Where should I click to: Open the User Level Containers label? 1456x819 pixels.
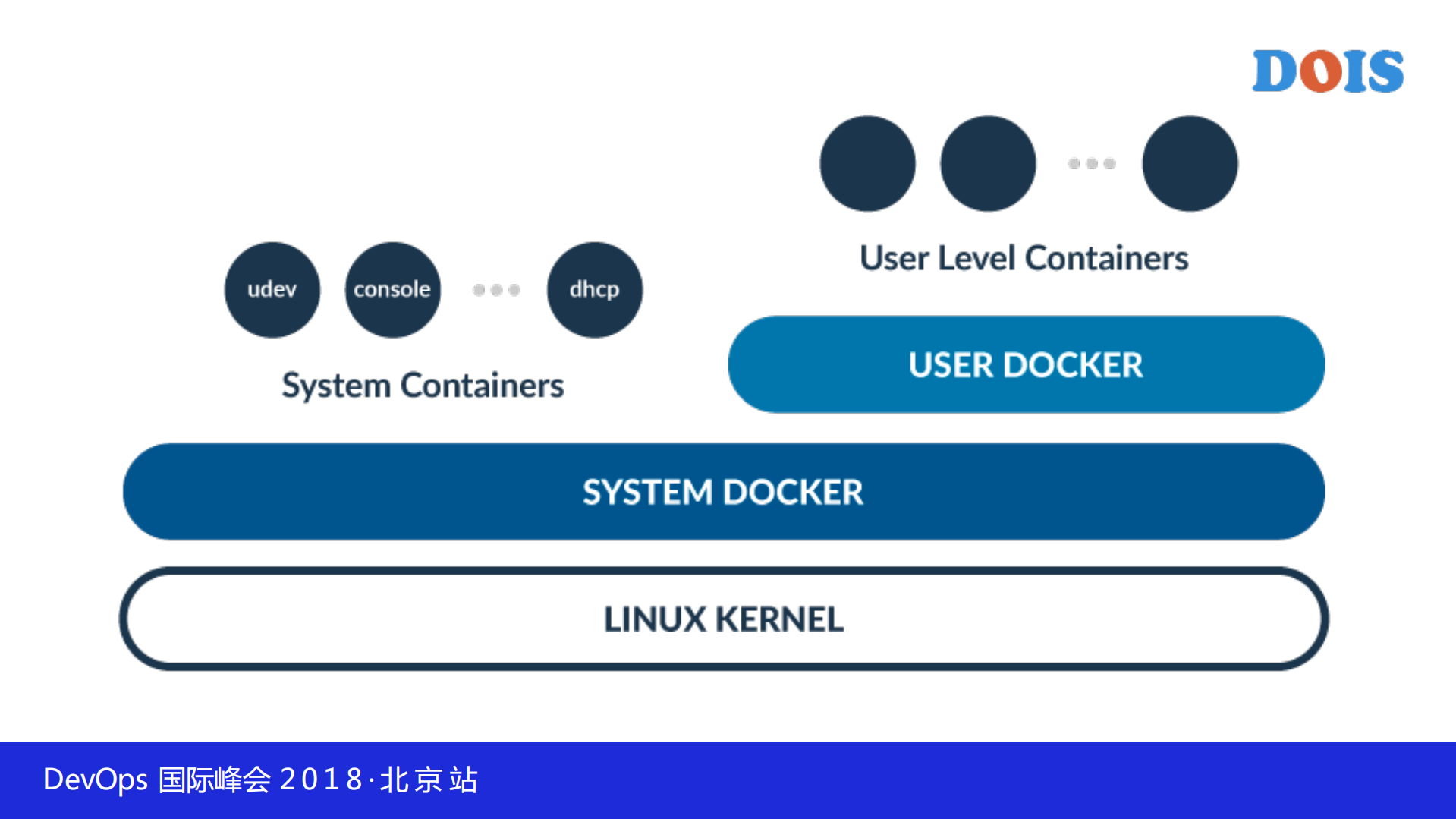point(1023,258)
